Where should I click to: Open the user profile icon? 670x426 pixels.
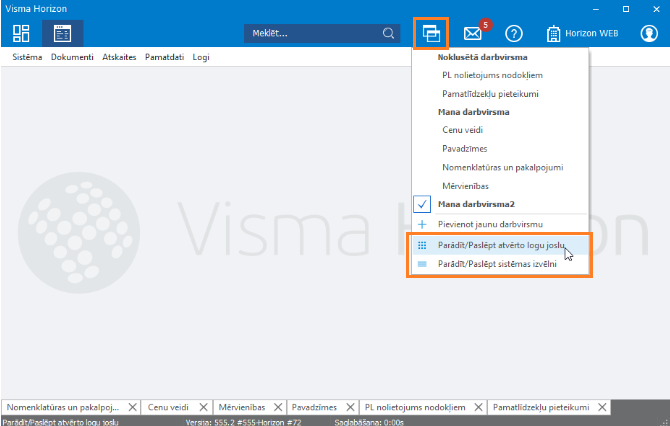[x=649, y=33]
